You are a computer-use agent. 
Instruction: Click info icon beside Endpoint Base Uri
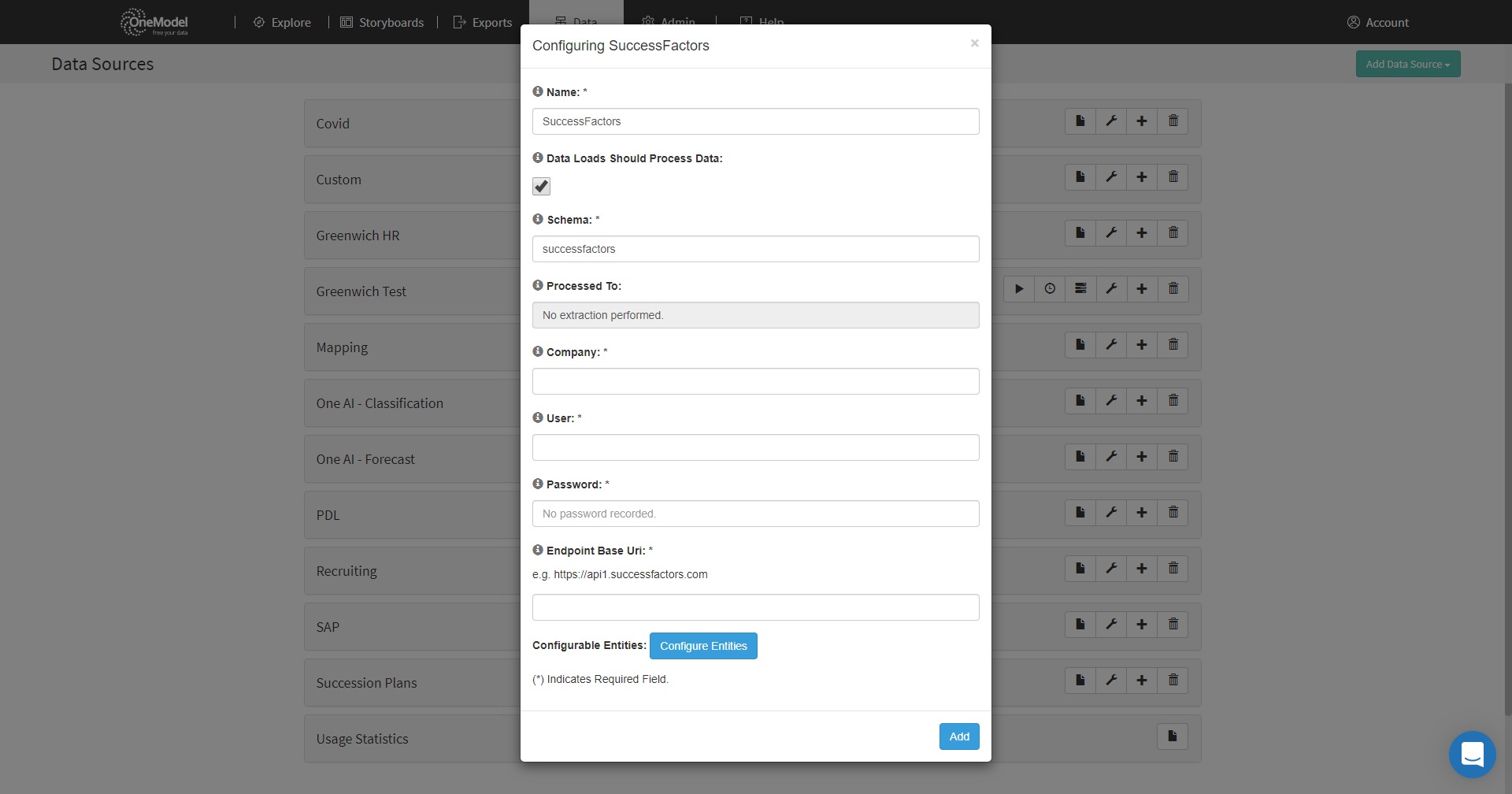click(538, 550)
